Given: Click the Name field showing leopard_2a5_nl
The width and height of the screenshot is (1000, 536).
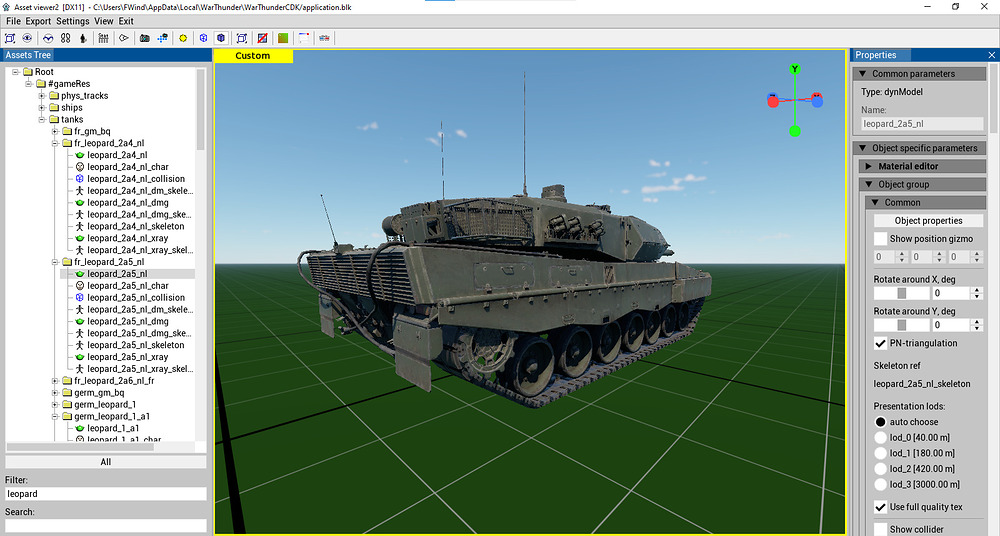Looking at the screenshot, I should [x=922, y=124].
